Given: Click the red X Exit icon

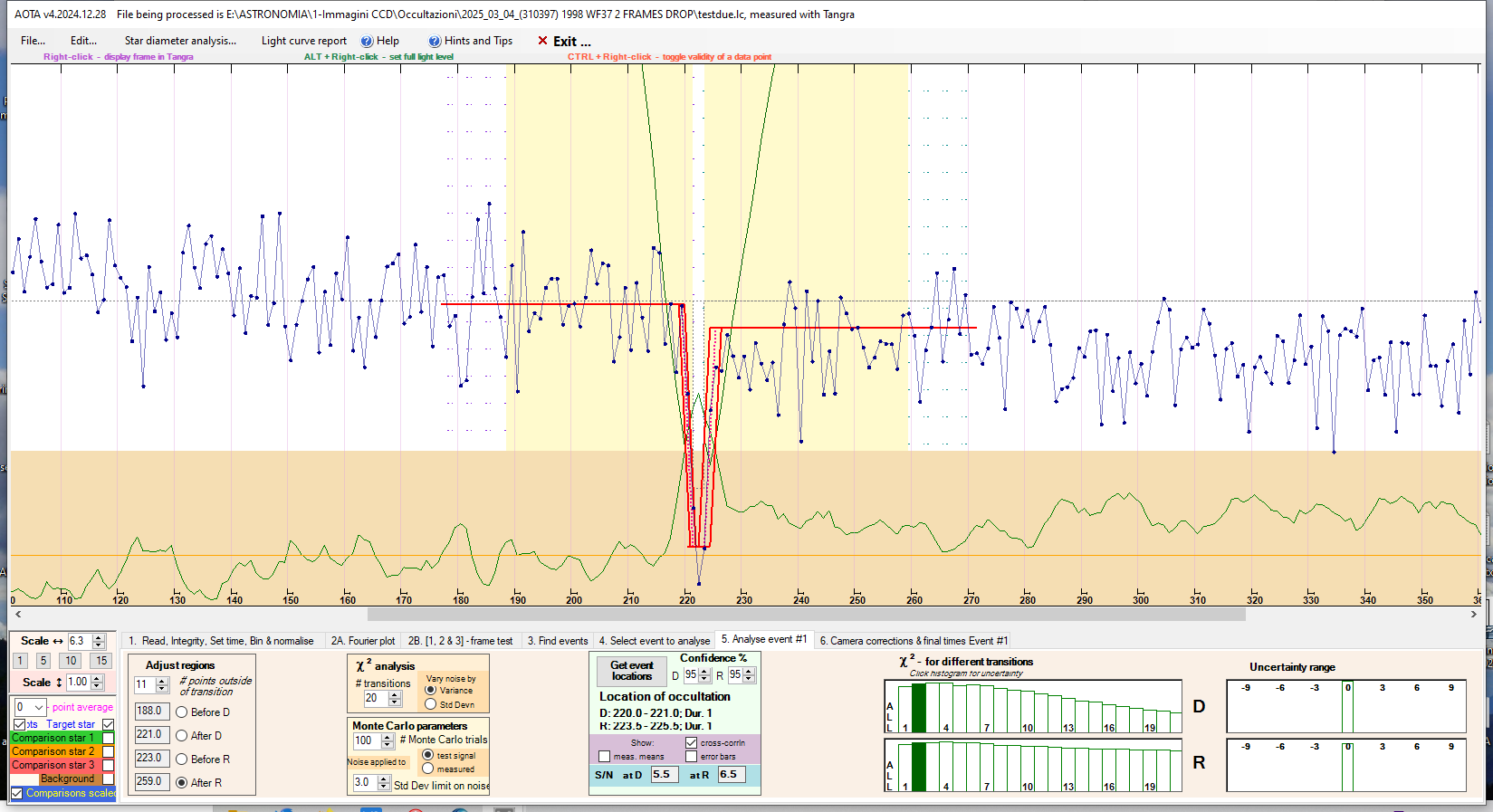Looking at the screenshot, I should pyautogui.click(x=542, y=41).
